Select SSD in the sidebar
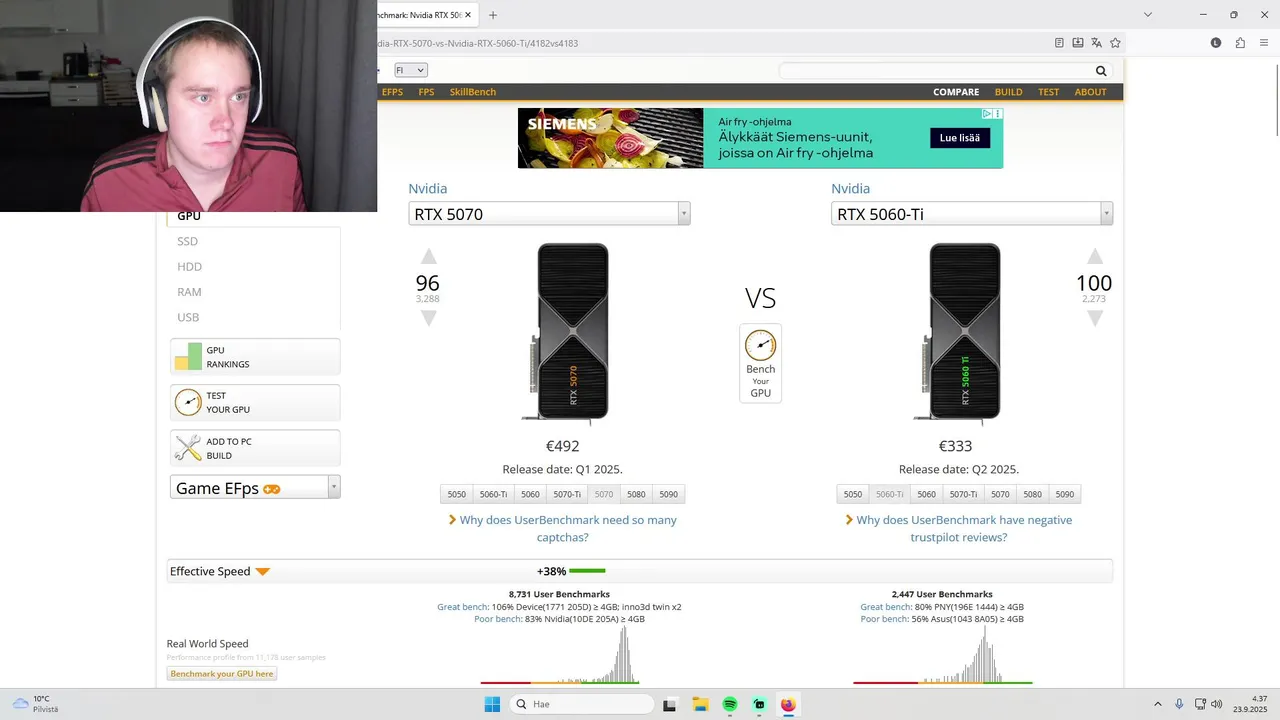 pos(187,241)
